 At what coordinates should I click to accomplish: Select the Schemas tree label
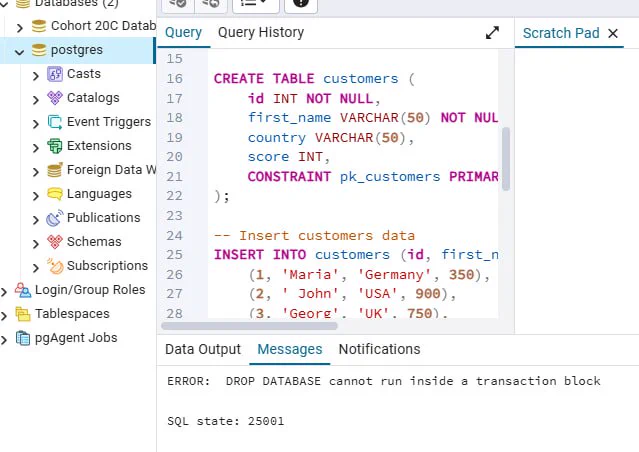[x=94, y=242]
